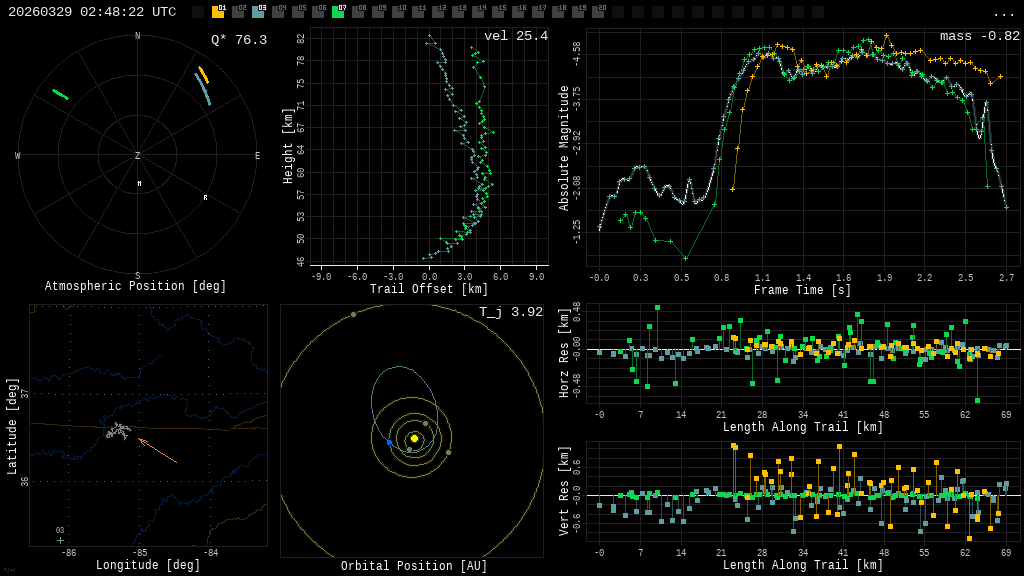Image resolution: width=1024 pixels, height=576 pixels.
Task: Click the zenith Z marker
Action: pos(138,156)
